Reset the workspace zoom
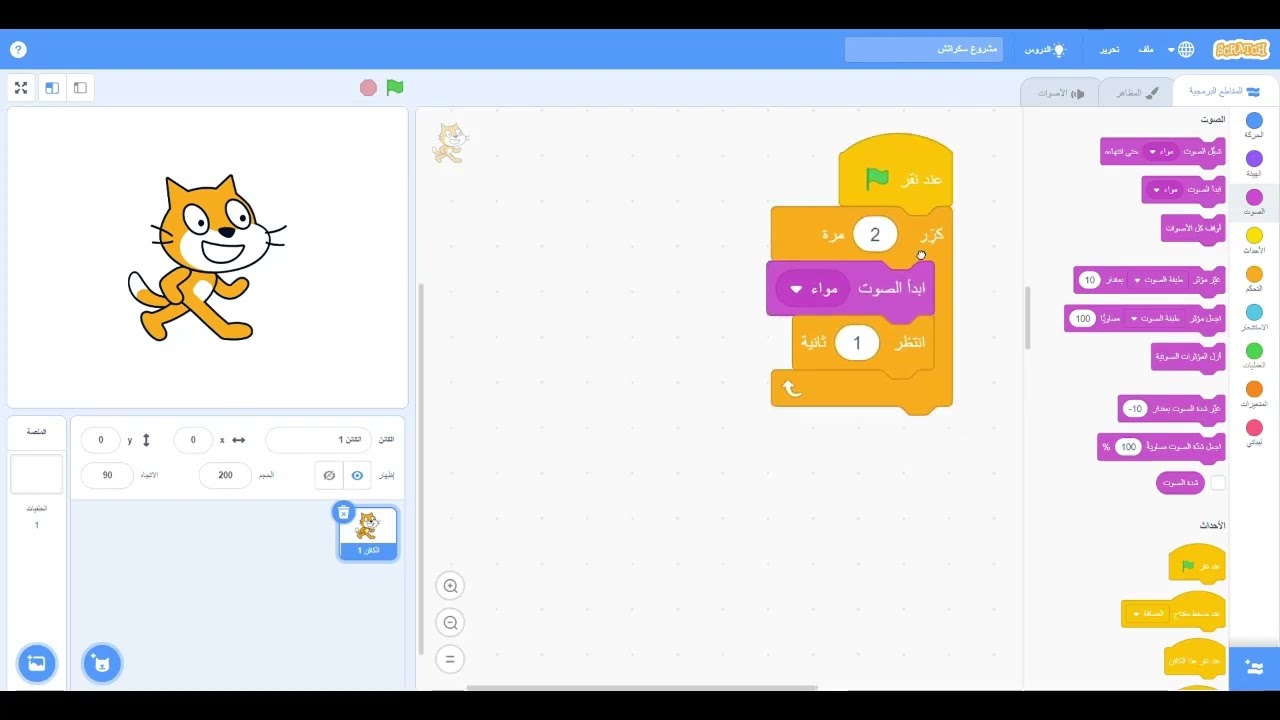The height and width of the screenshot is (720, 1280). (450, 659)
